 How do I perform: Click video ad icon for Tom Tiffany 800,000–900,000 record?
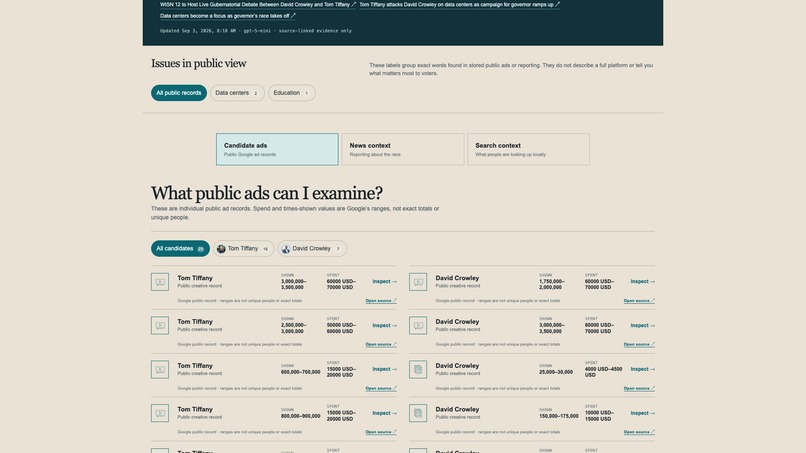click(x=160, y=413)
